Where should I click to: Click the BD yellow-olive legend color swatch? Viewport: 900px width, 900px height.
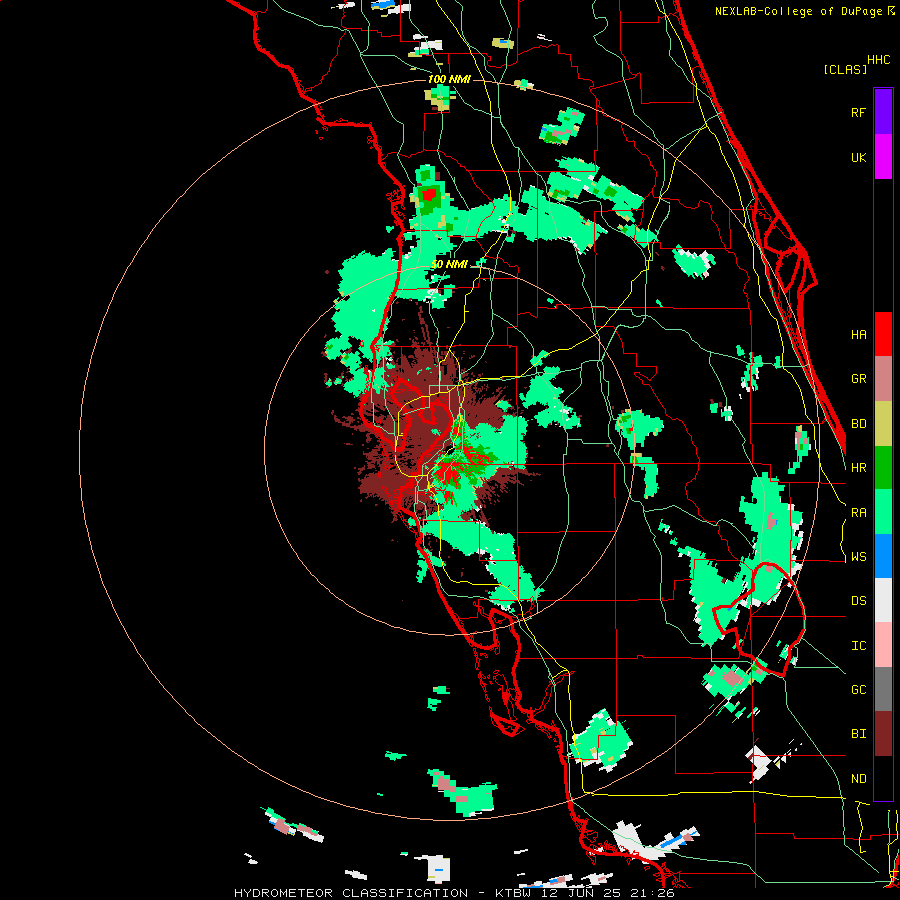pos(883,423)
